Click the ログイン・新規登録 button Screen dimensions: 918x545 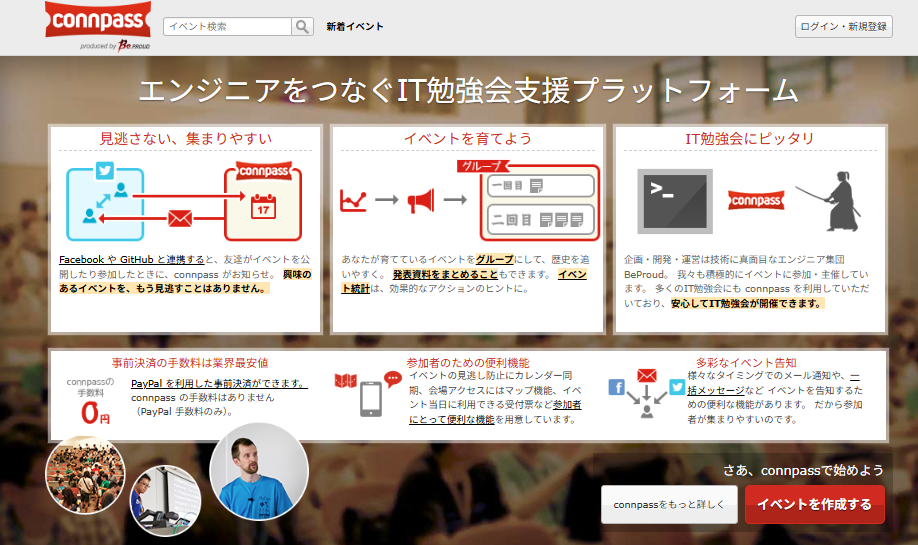[x=843, y=27]
